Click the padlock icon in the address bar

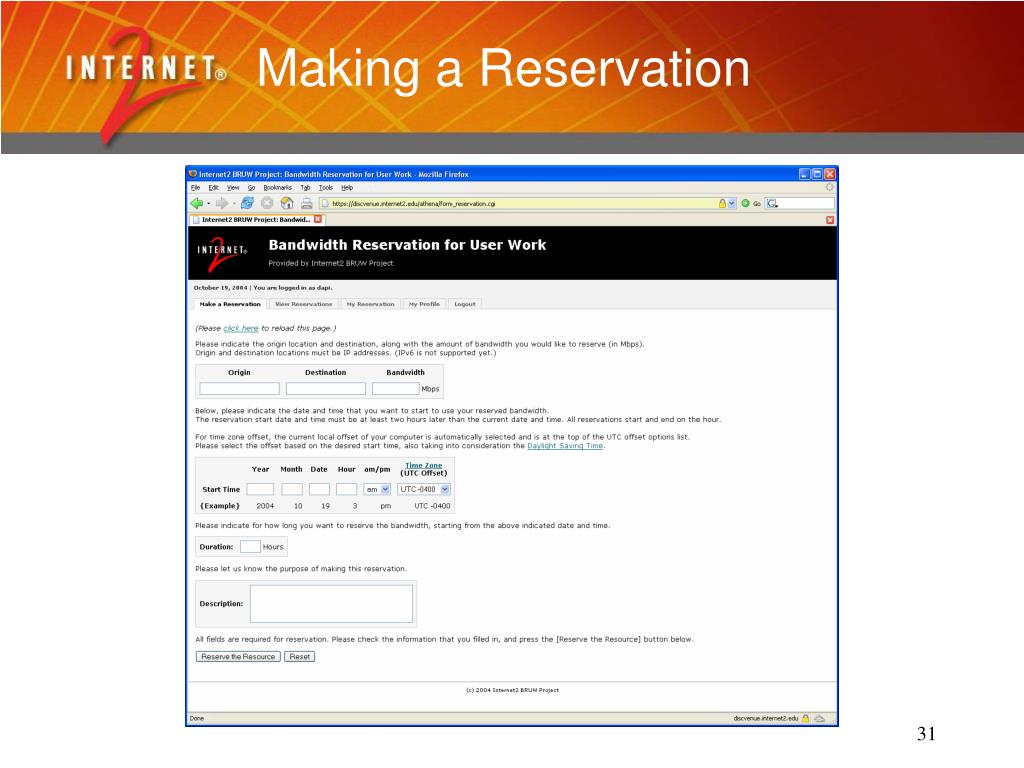722,204
